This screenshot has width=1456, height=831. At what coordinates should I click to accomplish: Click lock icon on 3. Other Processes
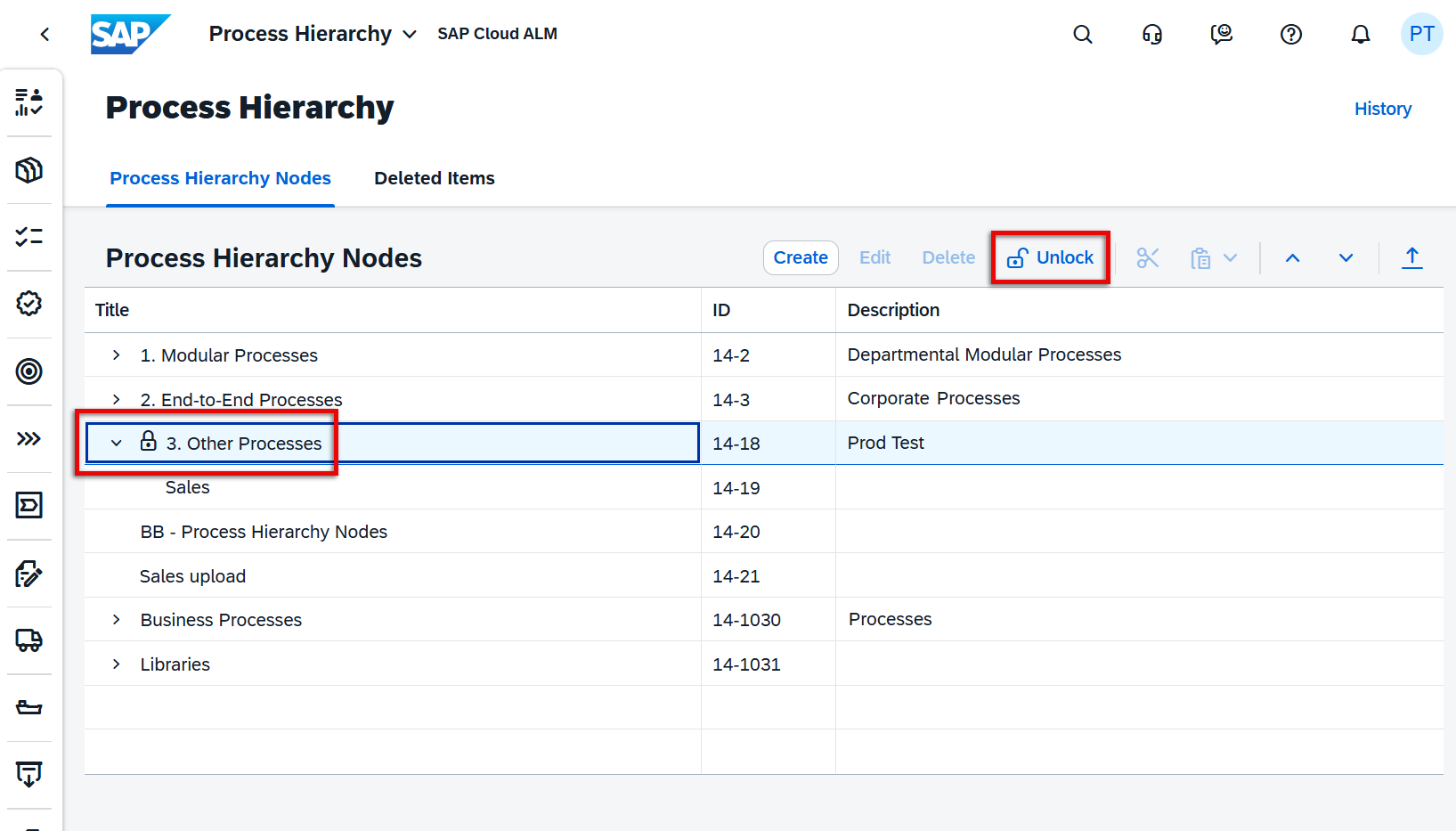(x=149, y=441)
